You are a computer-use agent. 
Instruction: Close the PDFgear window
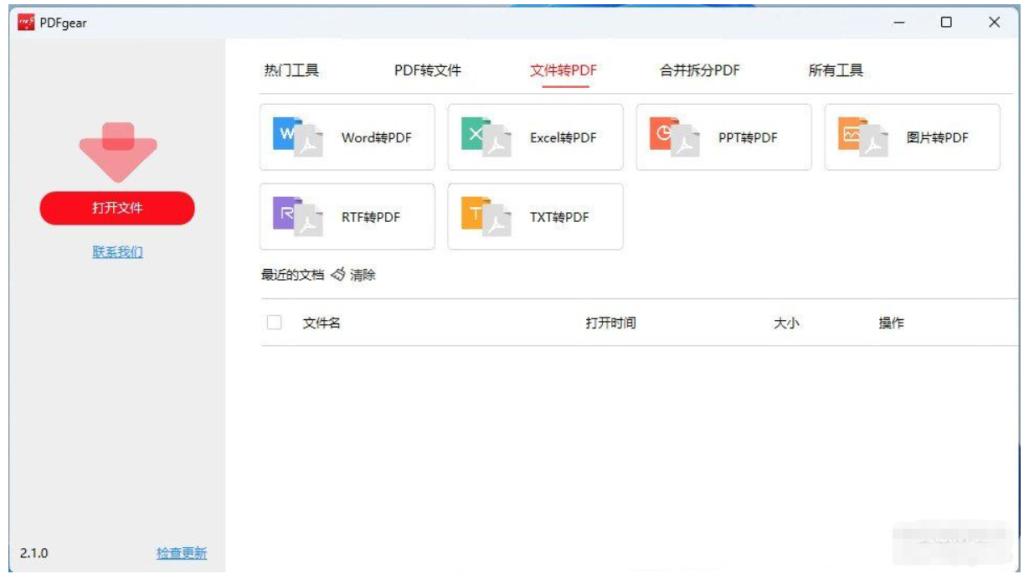click(x=994, y=22)
